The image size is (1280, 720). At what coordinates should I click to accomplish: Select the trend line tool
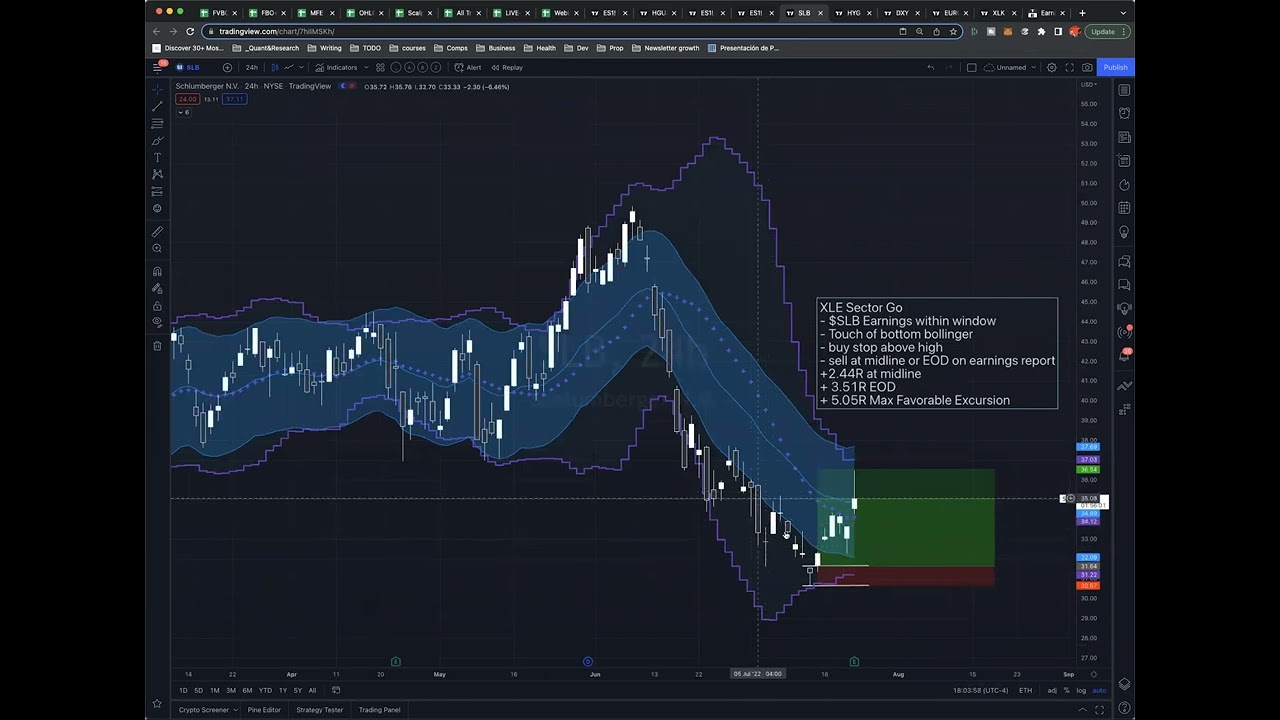(157, 106)
